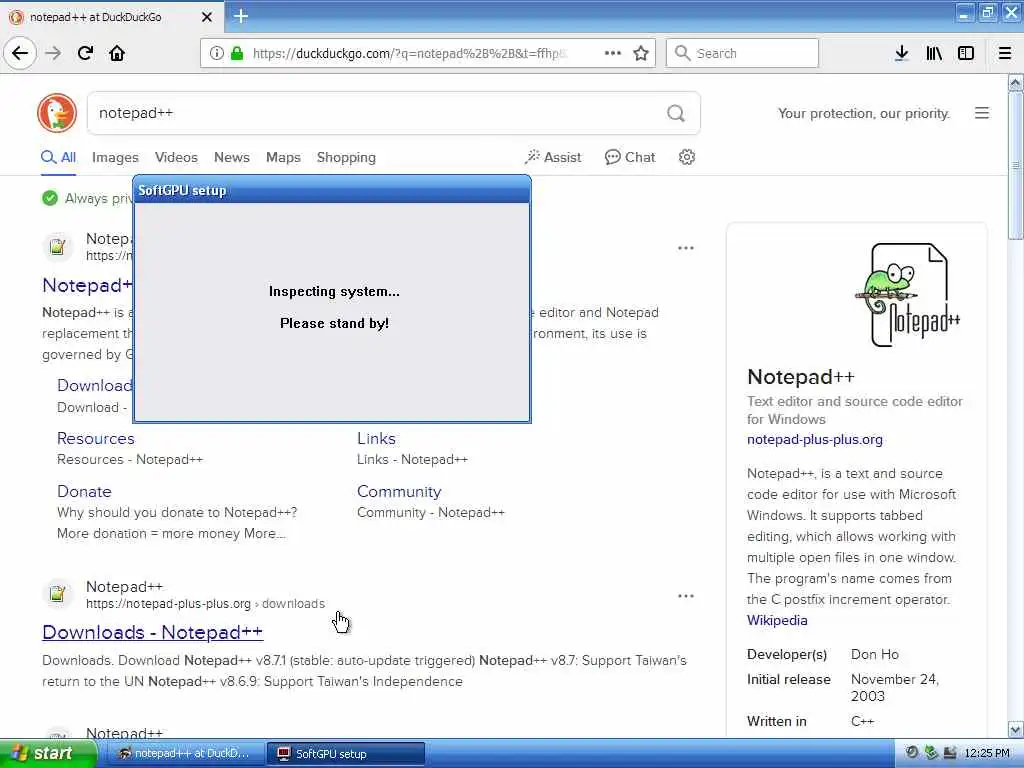Open the Firefox hamburger menu
Screen dimensions: 1024x768
[1005, 53]
